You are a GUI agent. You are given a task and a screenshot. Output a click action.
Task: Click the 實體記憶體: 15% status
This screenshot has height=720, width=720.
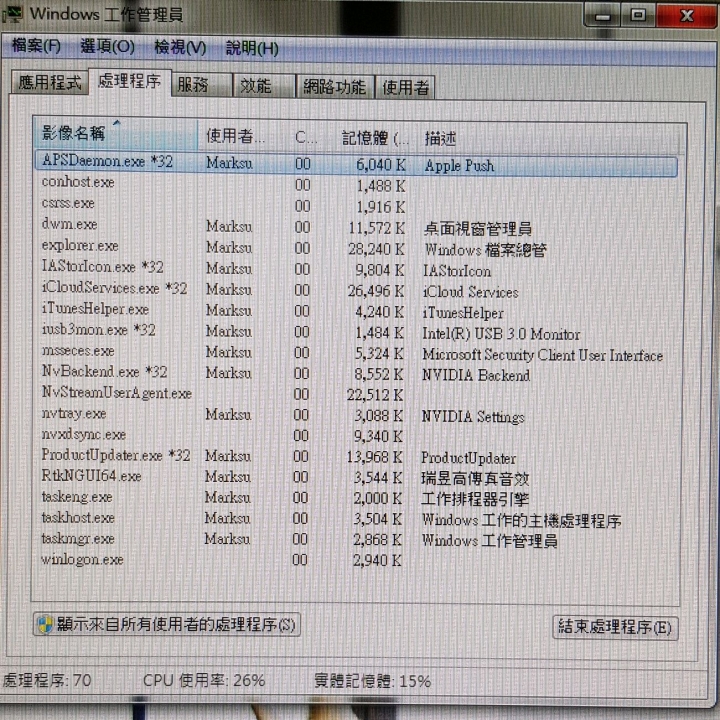[372, 681]
